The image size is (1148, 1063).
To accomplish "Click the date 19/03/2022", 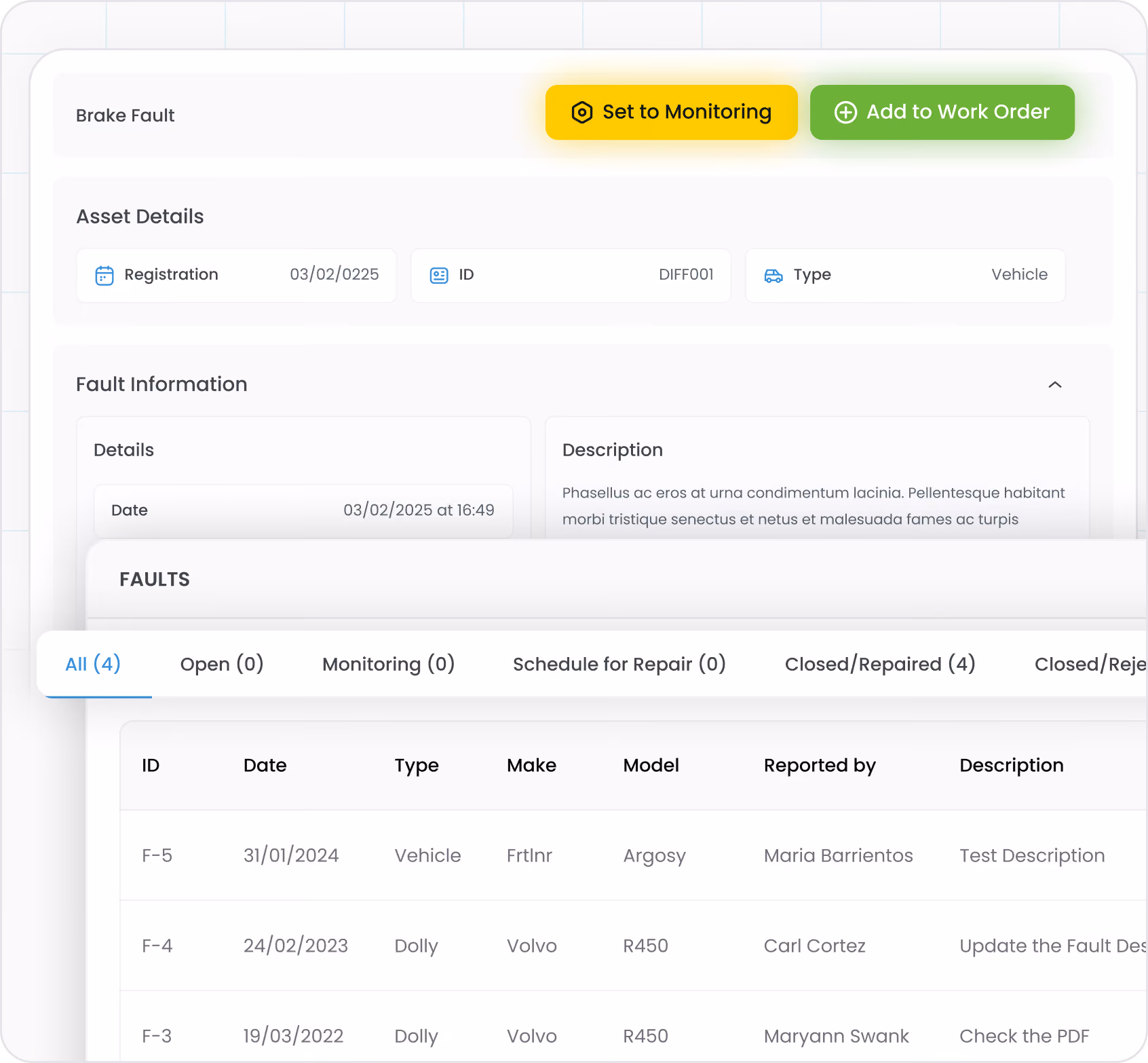I will (x=293, y=1036).
